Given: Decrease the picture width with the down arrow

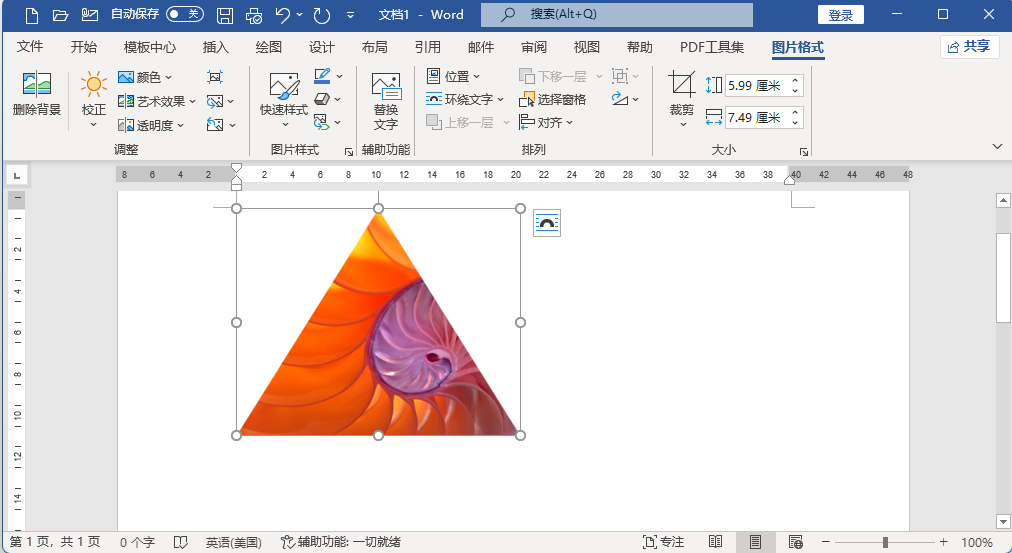Looking at the screenshot, I should click(x=795, y=123).
